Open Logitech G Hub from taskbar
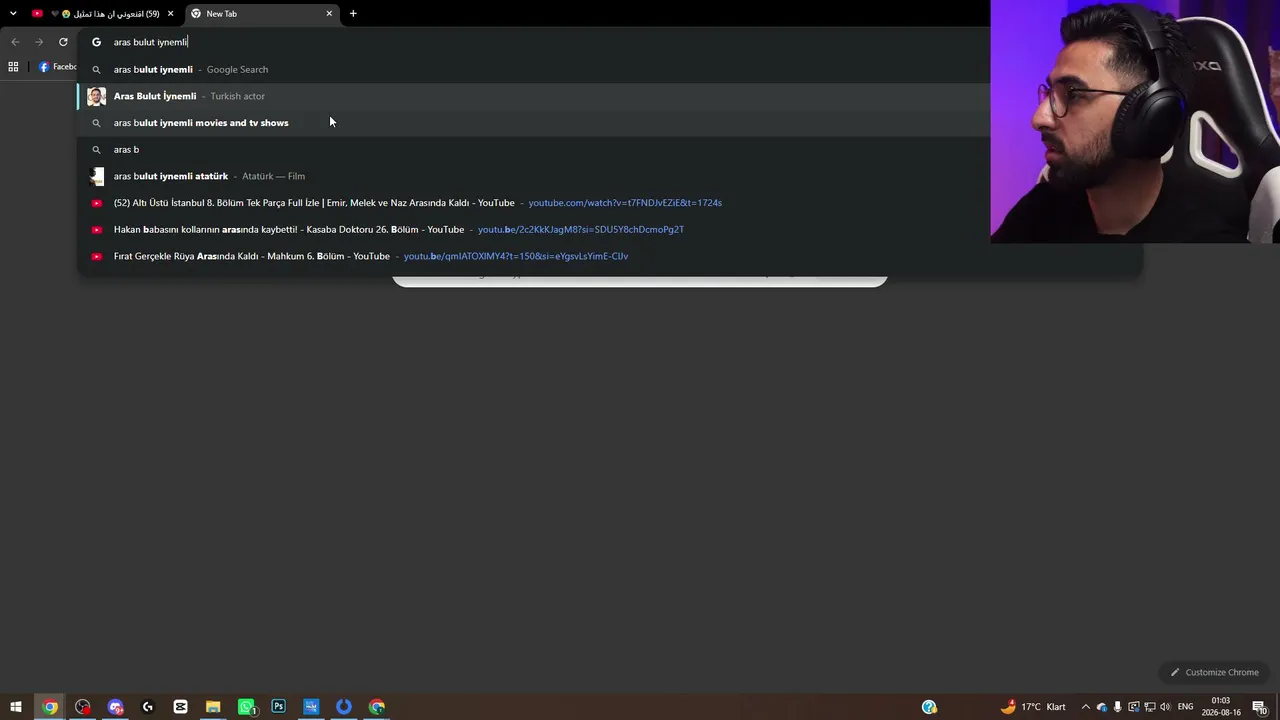Screen dimensions: 1280x720 [x=148, y=707]
